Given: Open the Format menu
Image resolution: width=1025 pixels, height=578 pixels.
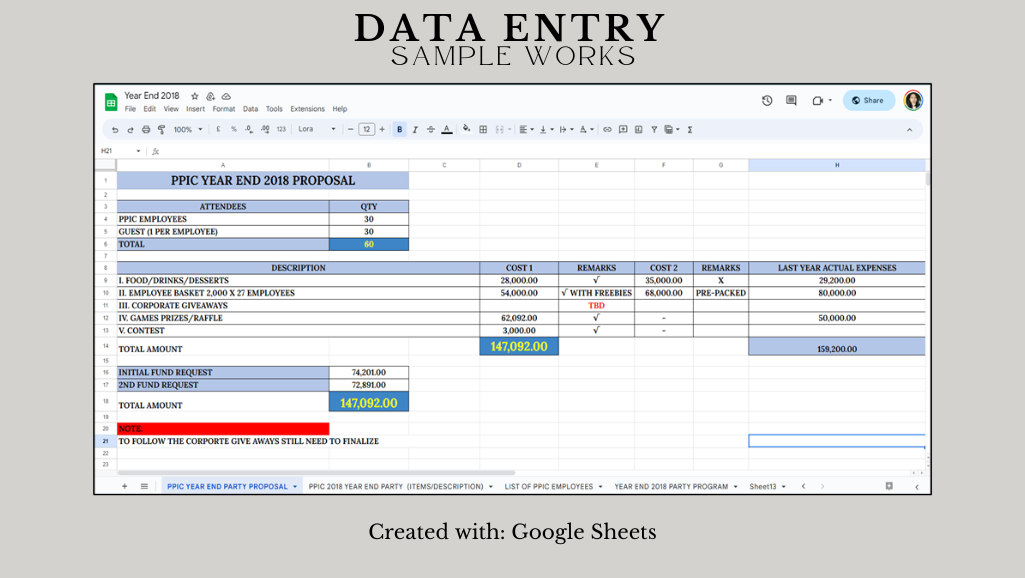Looking at the screenshot, I should [x=224, y=109].
